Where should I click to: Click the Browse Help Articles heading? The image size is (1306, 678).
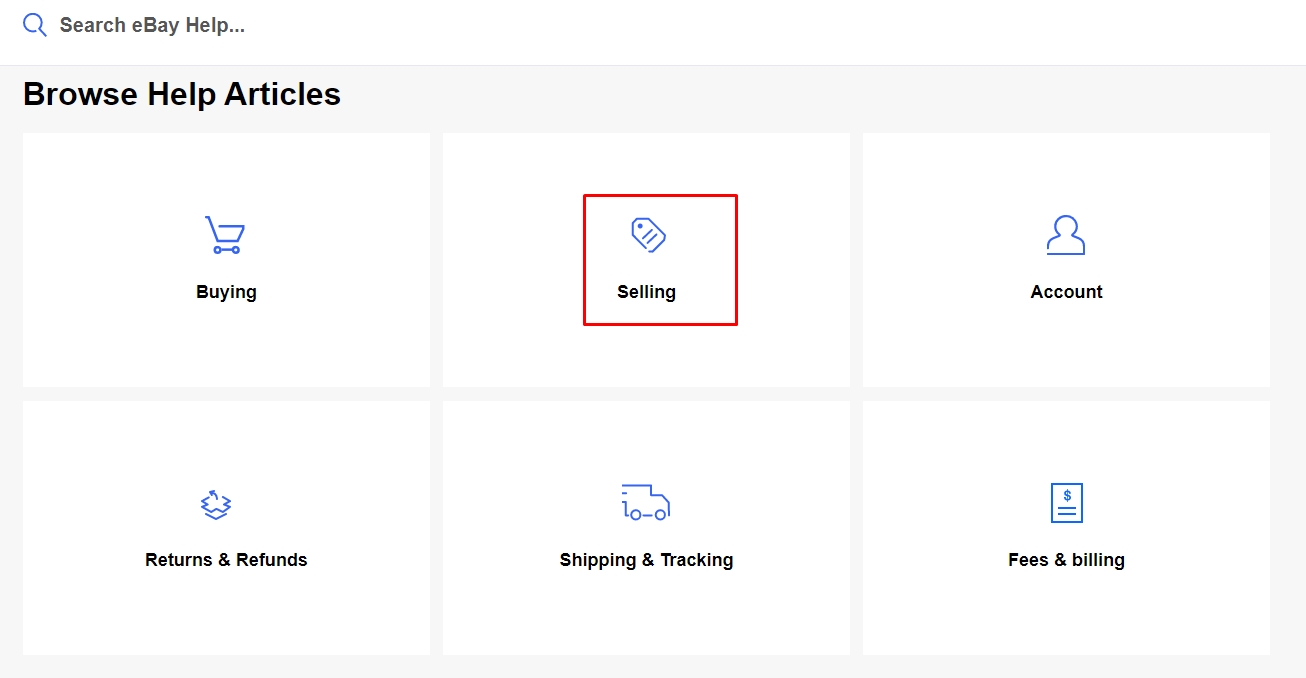[182, 94]
